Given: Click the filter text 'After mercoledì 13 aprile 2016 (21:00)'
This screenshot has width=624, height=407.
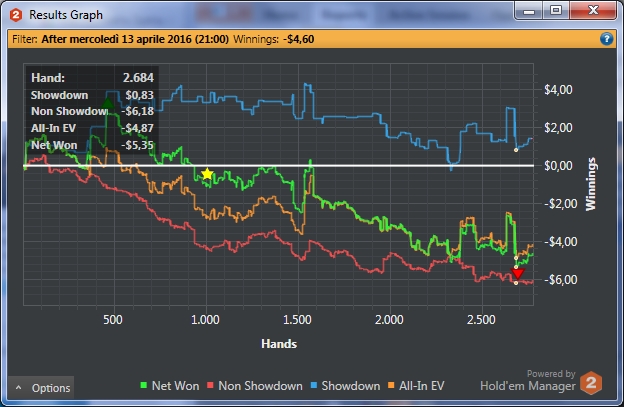Looking at the screenshot, I should pyautogui.click(x=135, y=39).
